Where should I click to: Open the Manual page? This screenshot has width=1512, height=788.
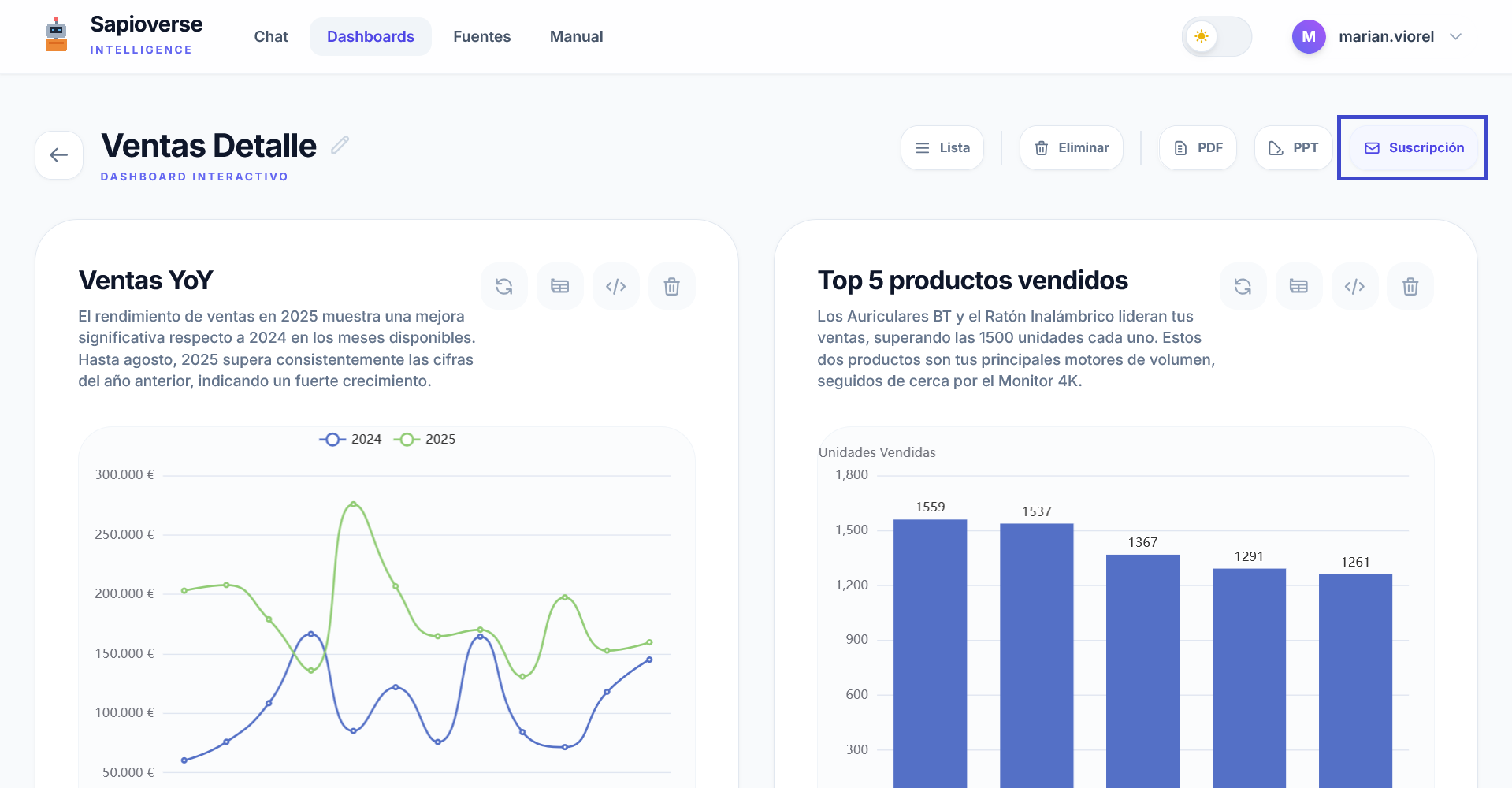pos(577,36)
